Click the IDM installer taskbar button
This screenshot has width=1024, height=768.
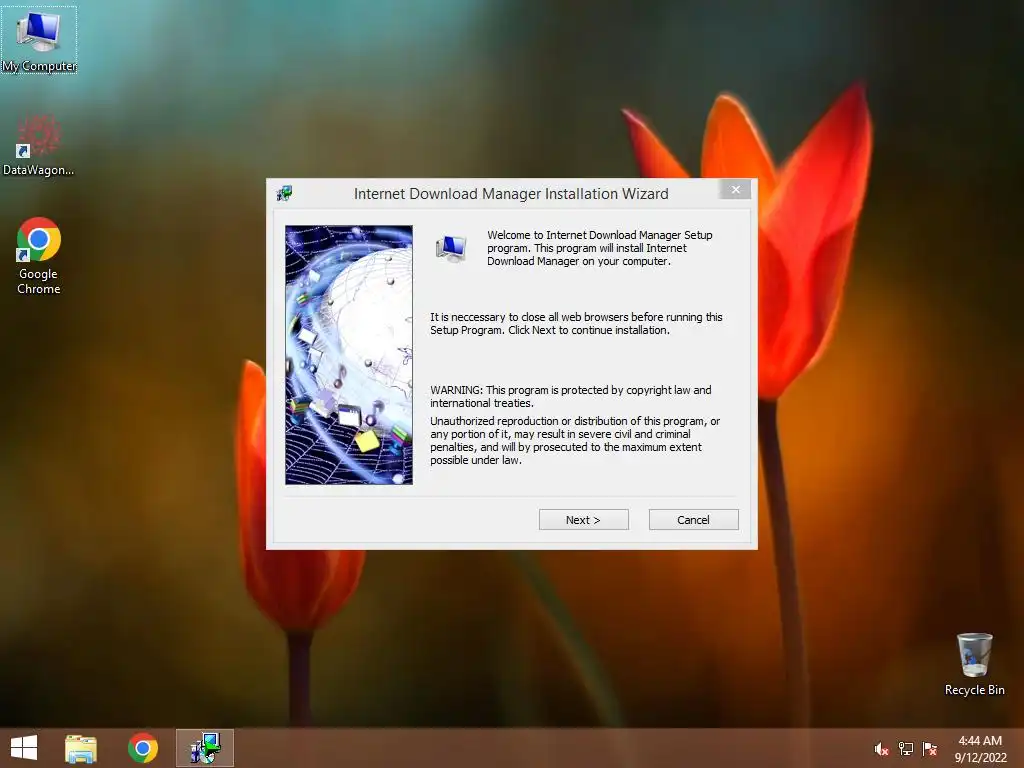click(x=205, y=748)
